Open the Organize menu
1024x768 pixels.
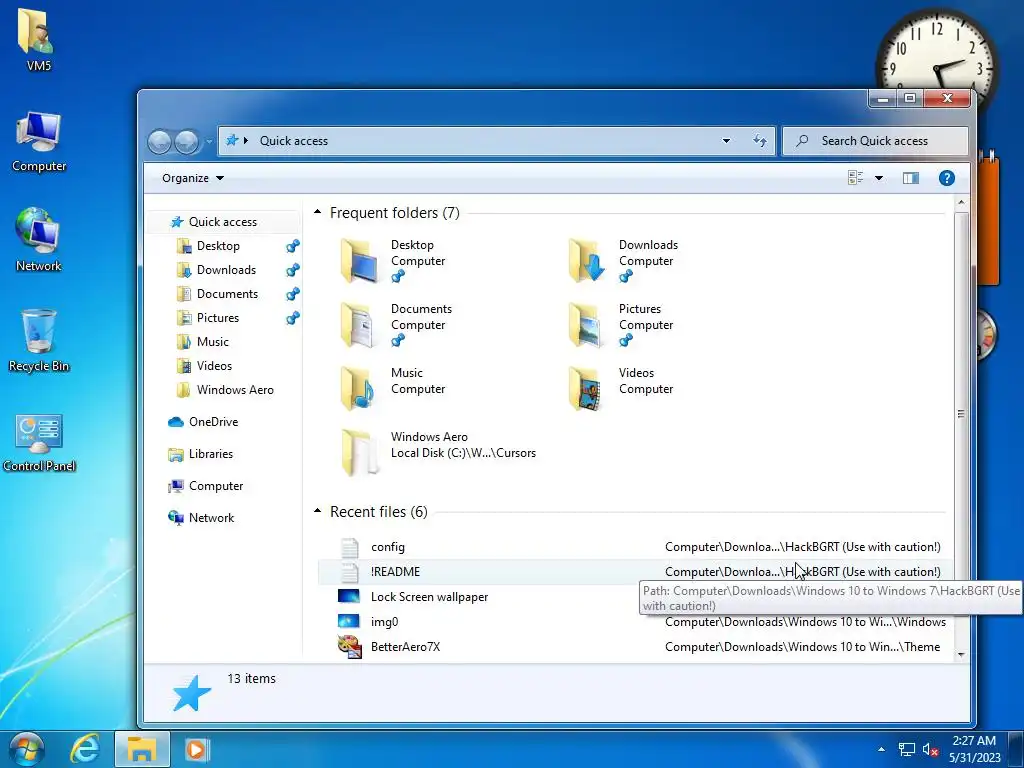(193, 178)
